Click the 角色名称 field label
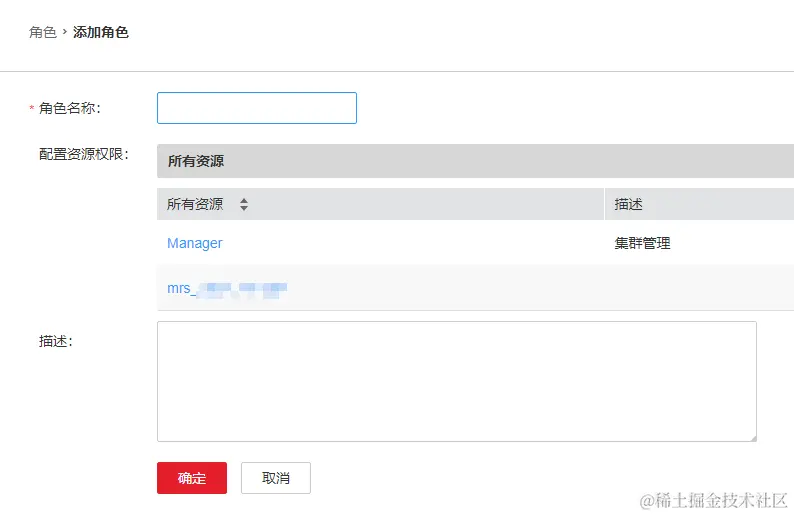This screenshot has width=794, height=516. click(70, 108)
